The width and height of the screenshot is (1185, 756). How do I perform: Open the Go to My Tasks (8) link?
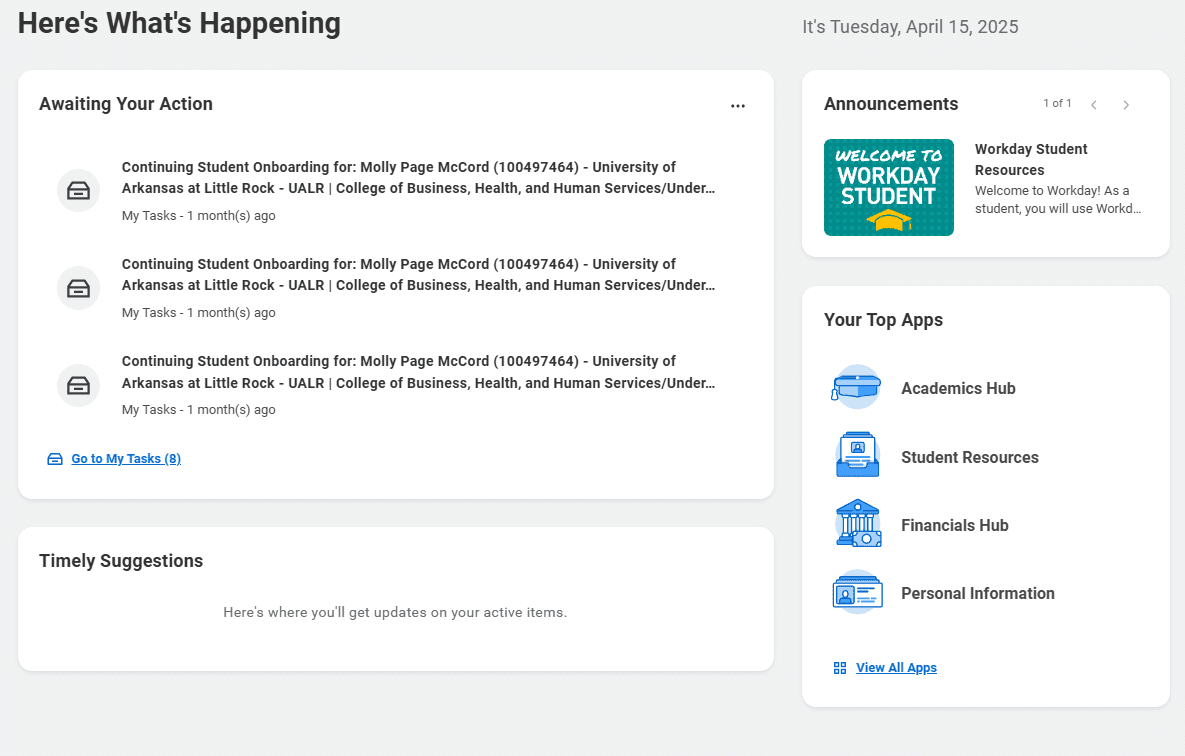coord(126,459)
